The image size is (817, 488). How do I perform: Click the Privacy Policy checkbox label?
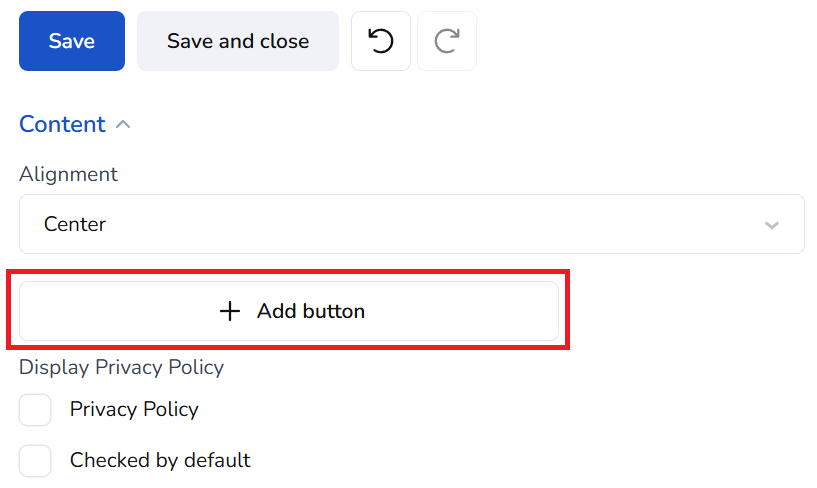[x=134, y=409]
